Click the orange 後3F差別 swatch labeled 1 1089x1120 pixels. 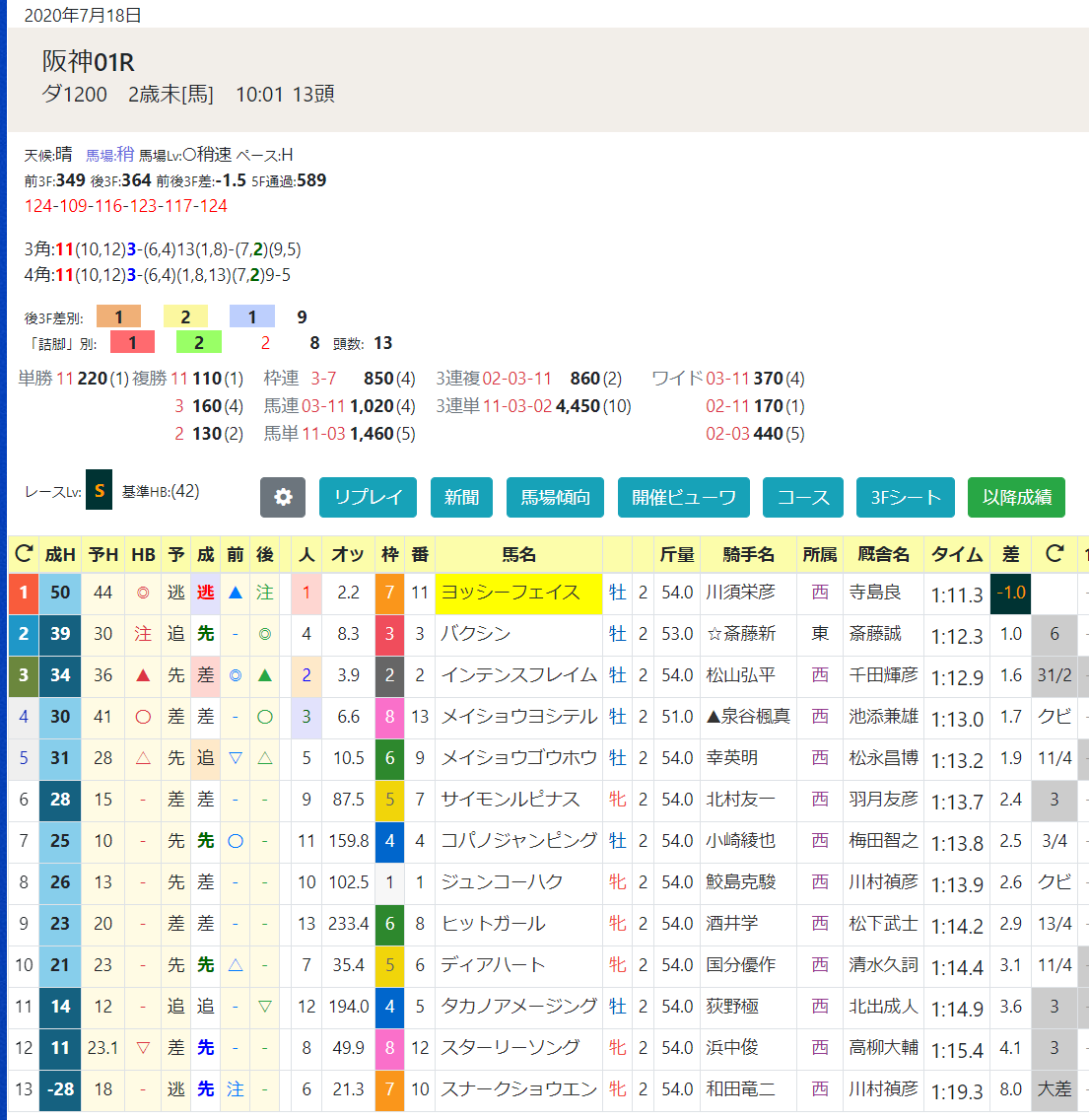pyautogui.click(x=118, y=316)
